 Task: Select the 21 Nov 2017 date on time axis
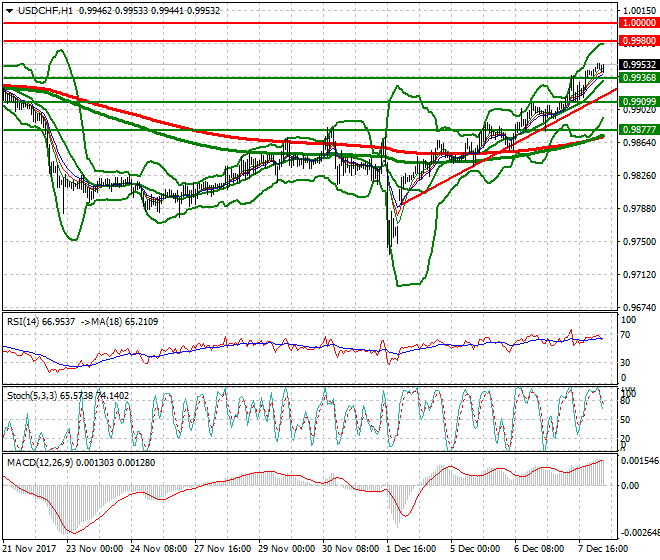tap(29, 549)
